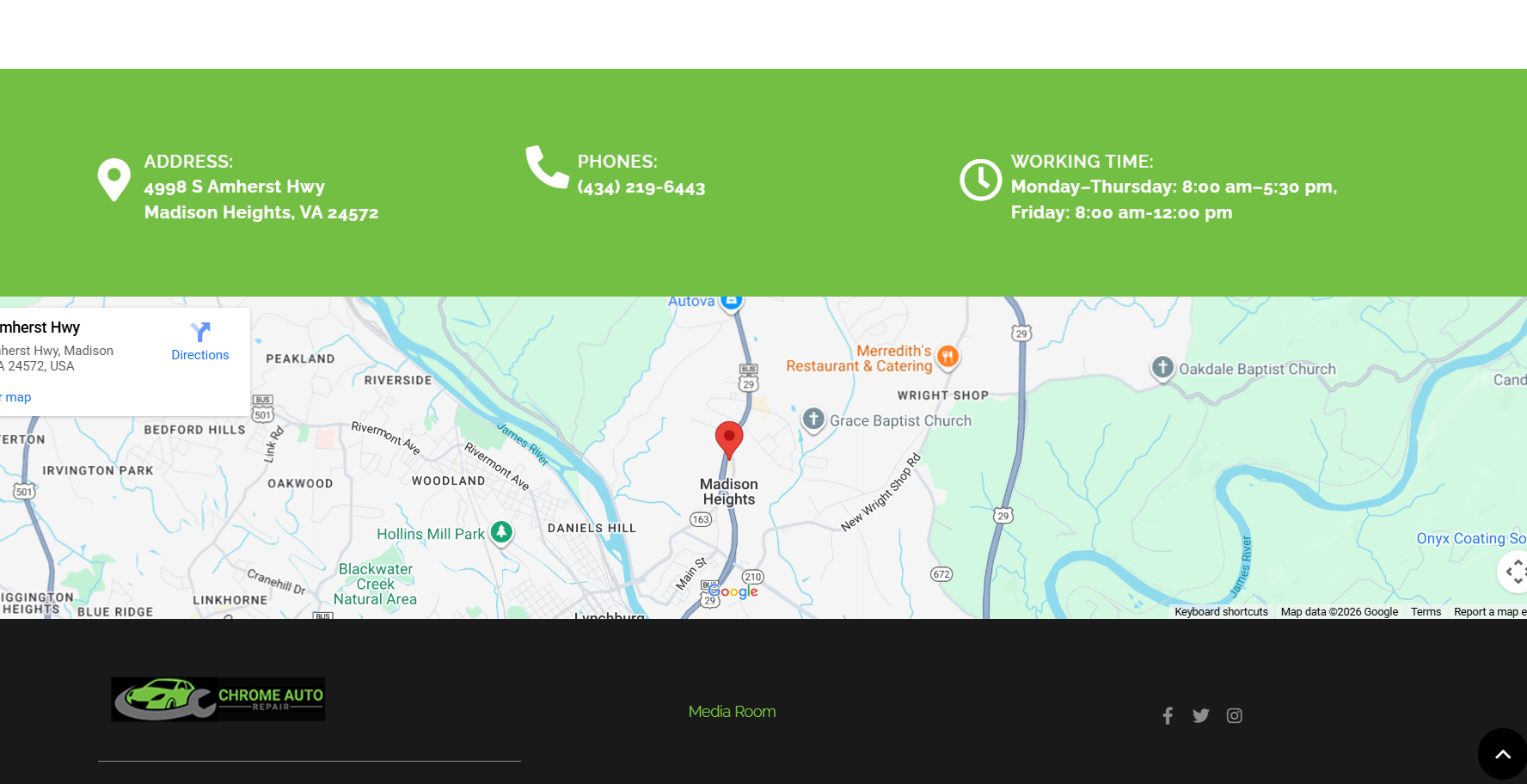1527x784 pixels.
Task: Open the Twitter social icon
Action: (1201, 715)
